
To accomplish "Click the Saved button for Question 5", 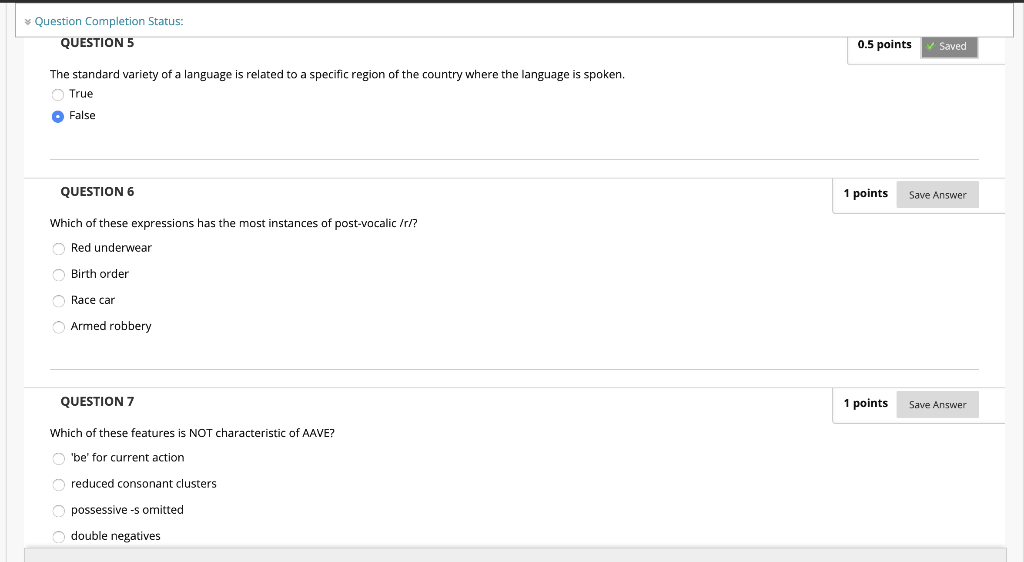I will click(950, 46).
